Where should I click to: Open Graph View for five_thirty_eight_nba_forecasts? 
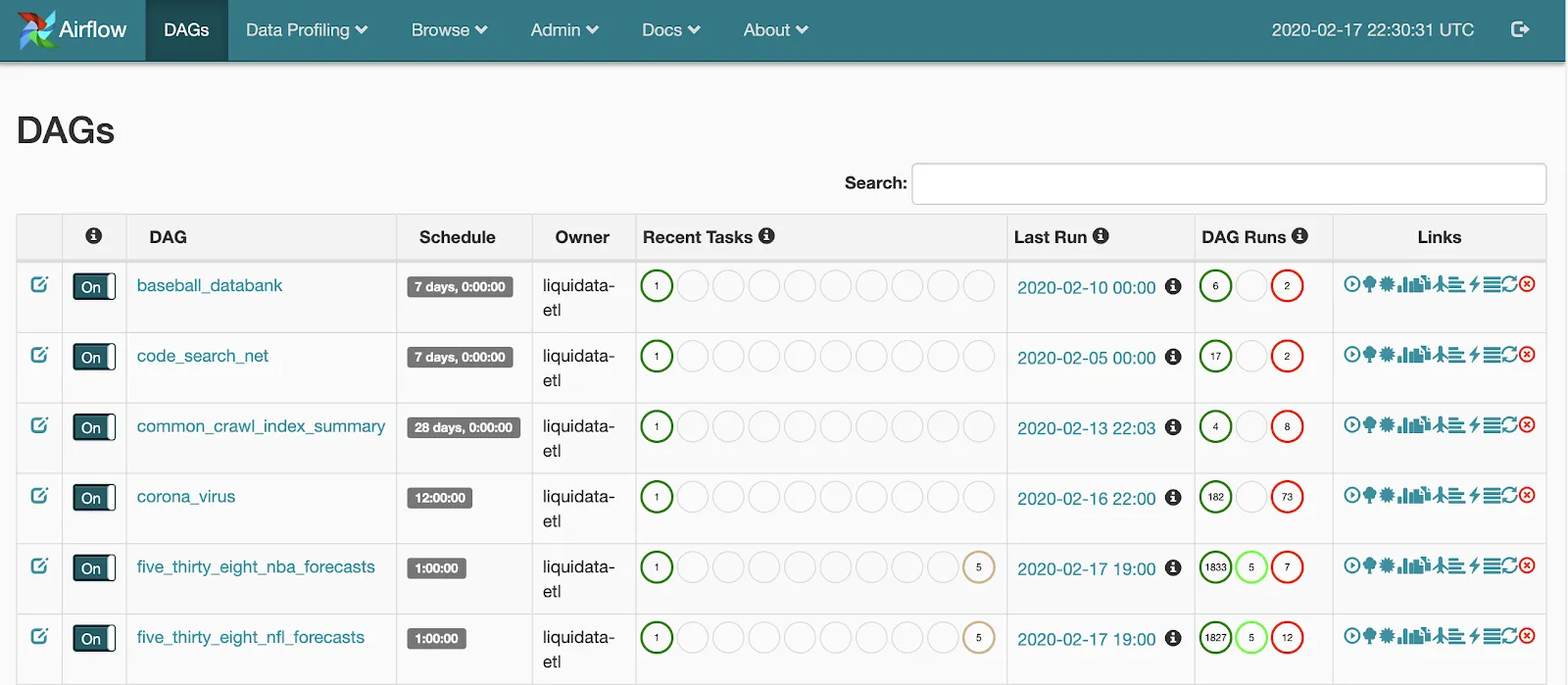(1388, 565)
